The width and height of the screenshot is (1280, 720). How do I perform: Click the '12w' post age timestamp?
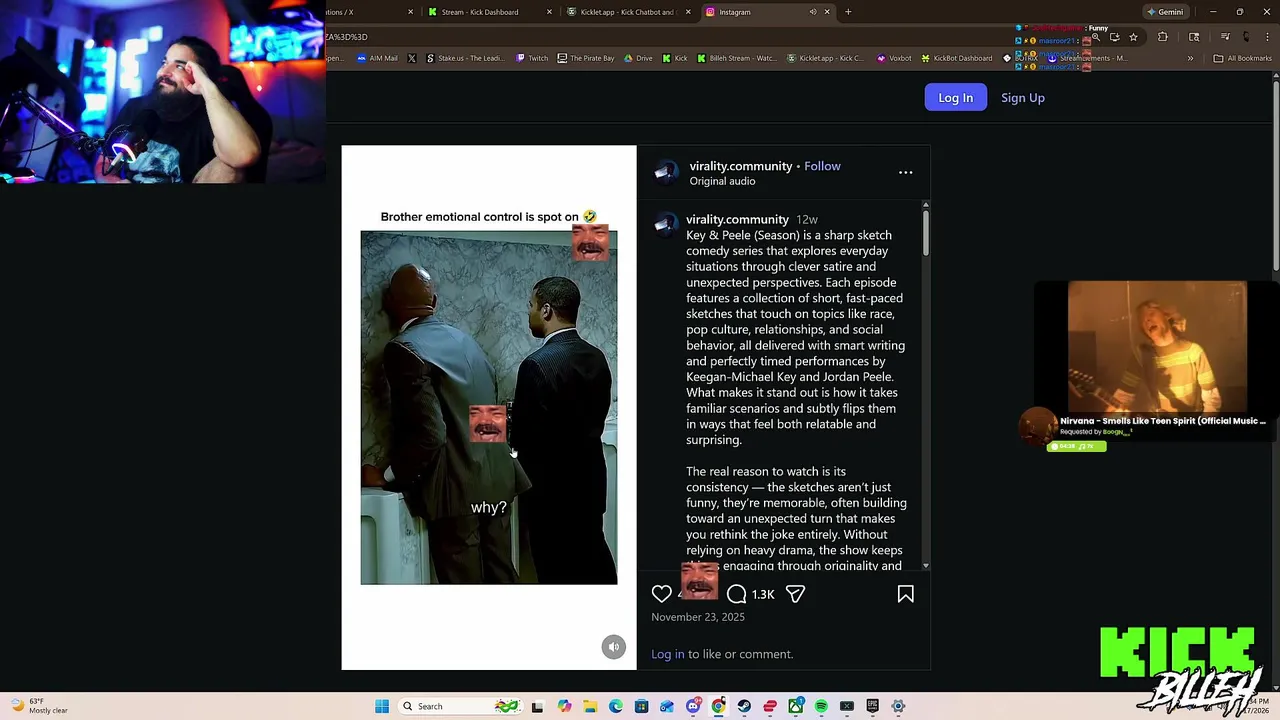807,219
